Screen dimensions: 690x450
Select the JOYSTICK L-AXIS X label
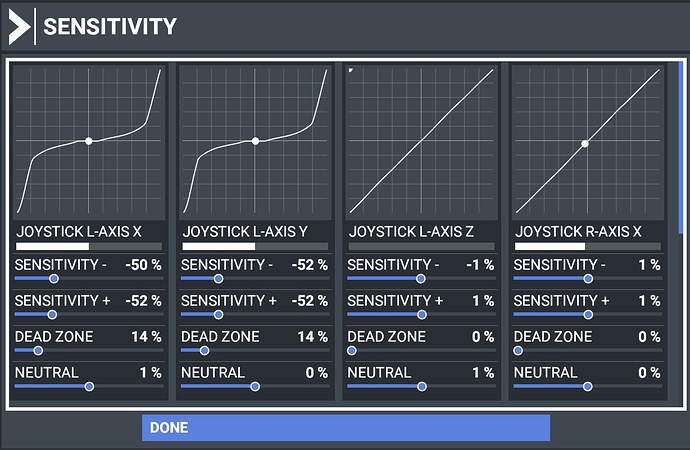click(x=79, y=232)
